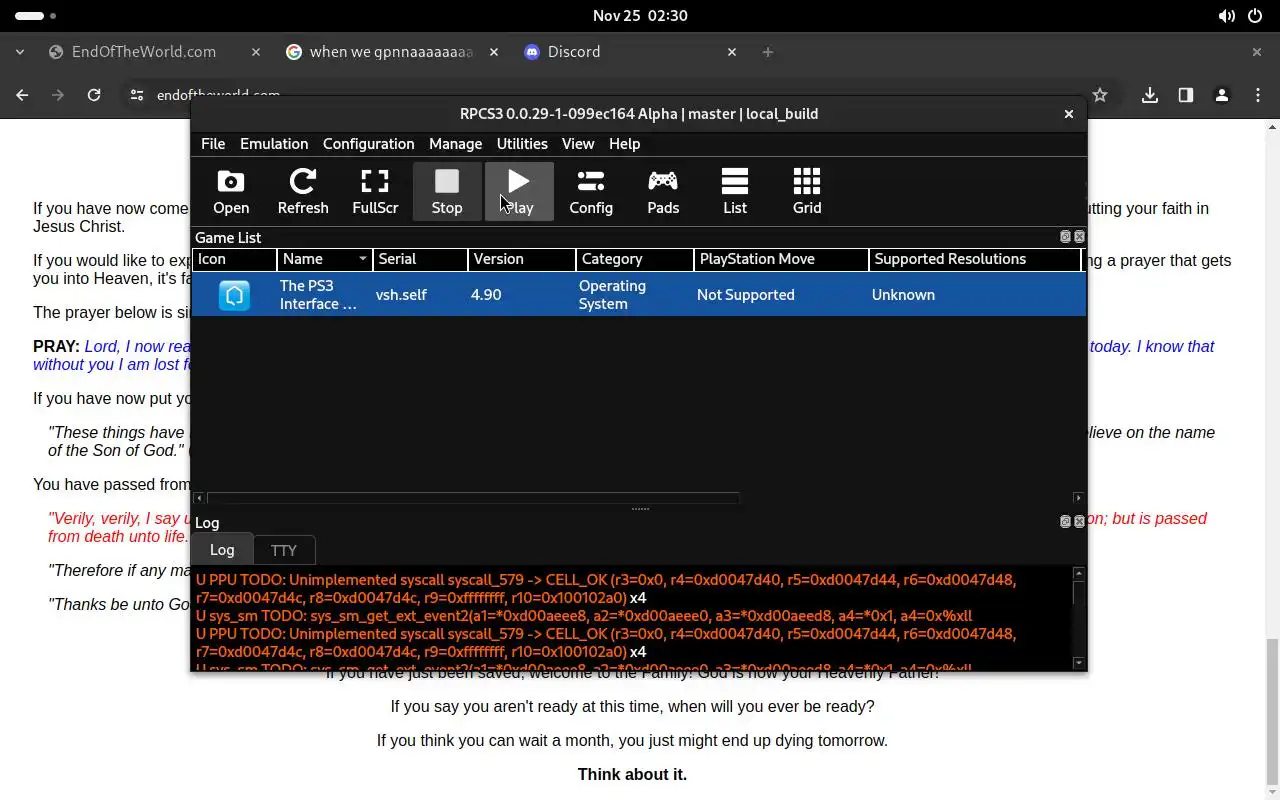Open the system volume indicator

pyautogui.click(x=1226, y=16)
